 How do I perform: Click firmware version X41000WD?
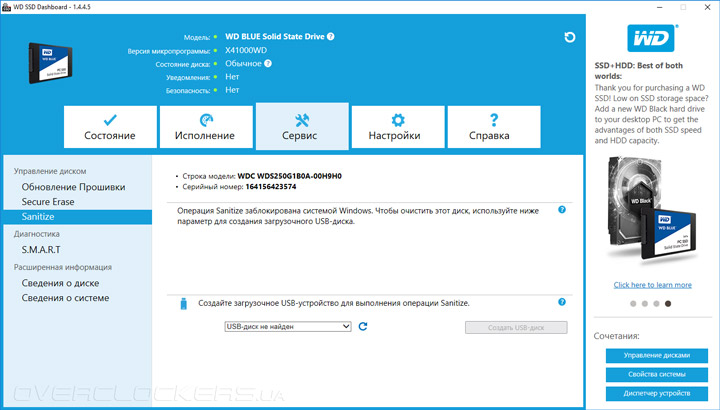246,51
